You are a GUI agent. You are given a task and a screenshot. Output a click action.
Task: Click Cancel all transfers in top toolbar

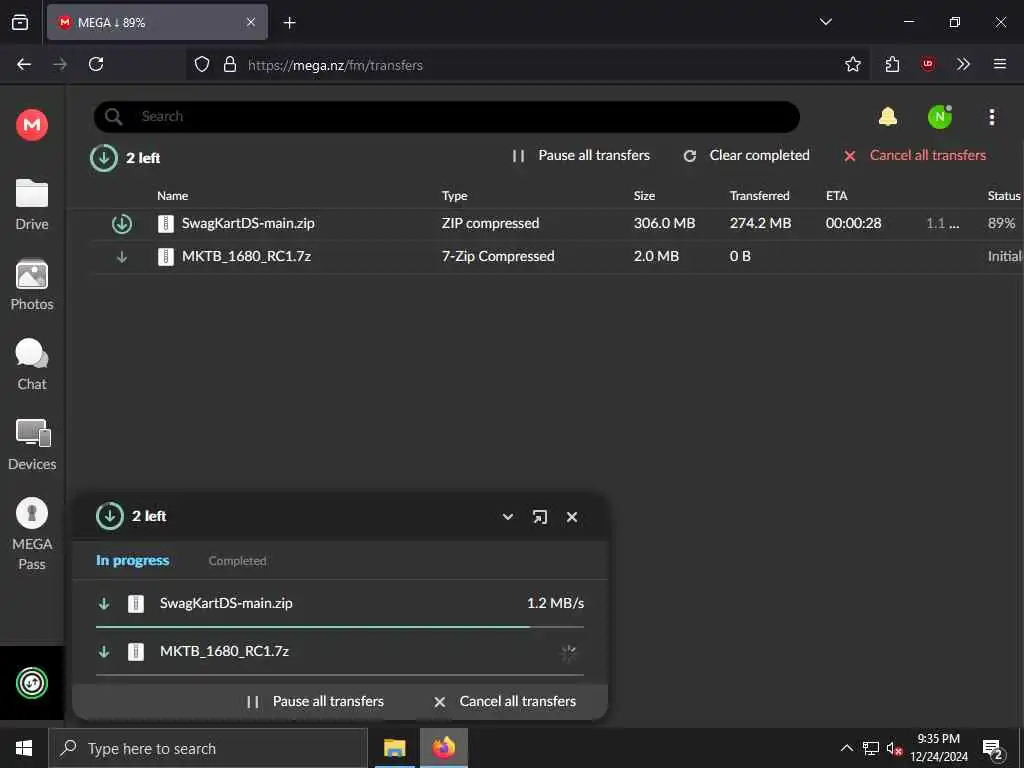[914, 155]
